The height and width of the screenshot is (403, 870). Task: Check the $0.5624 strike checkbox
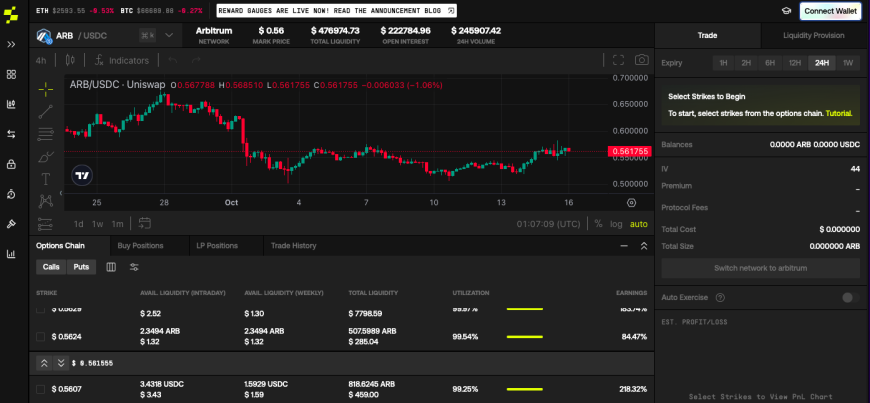coord(41,336)
